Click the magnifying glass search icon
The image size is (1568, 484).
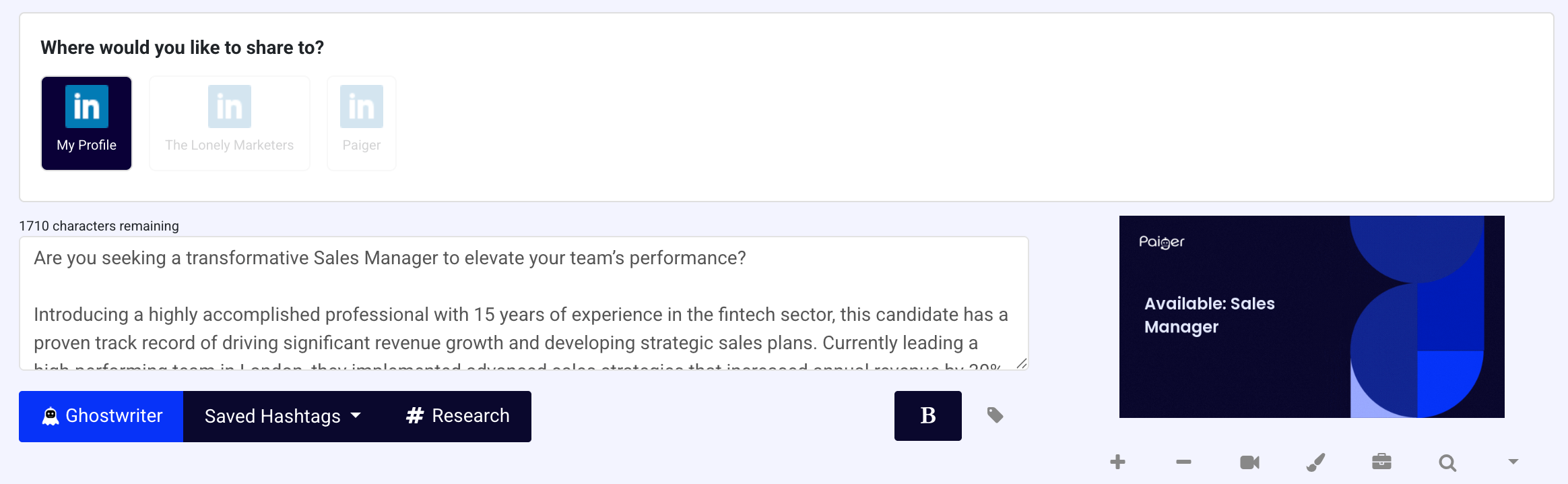1447,462
